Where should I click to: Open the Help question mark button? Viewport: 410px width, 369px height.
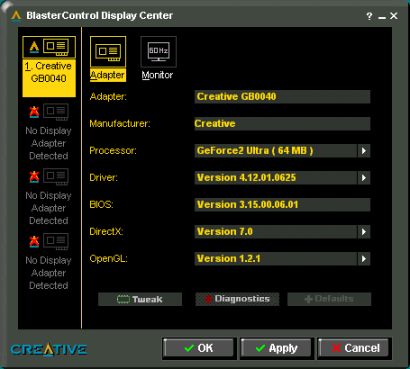point(369,16)
